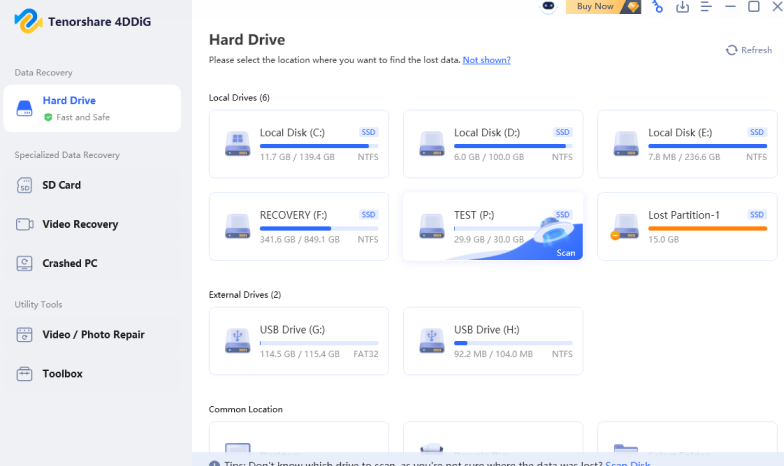
Task: Open SD Card recovery section
Action: (x=92, y=185)
